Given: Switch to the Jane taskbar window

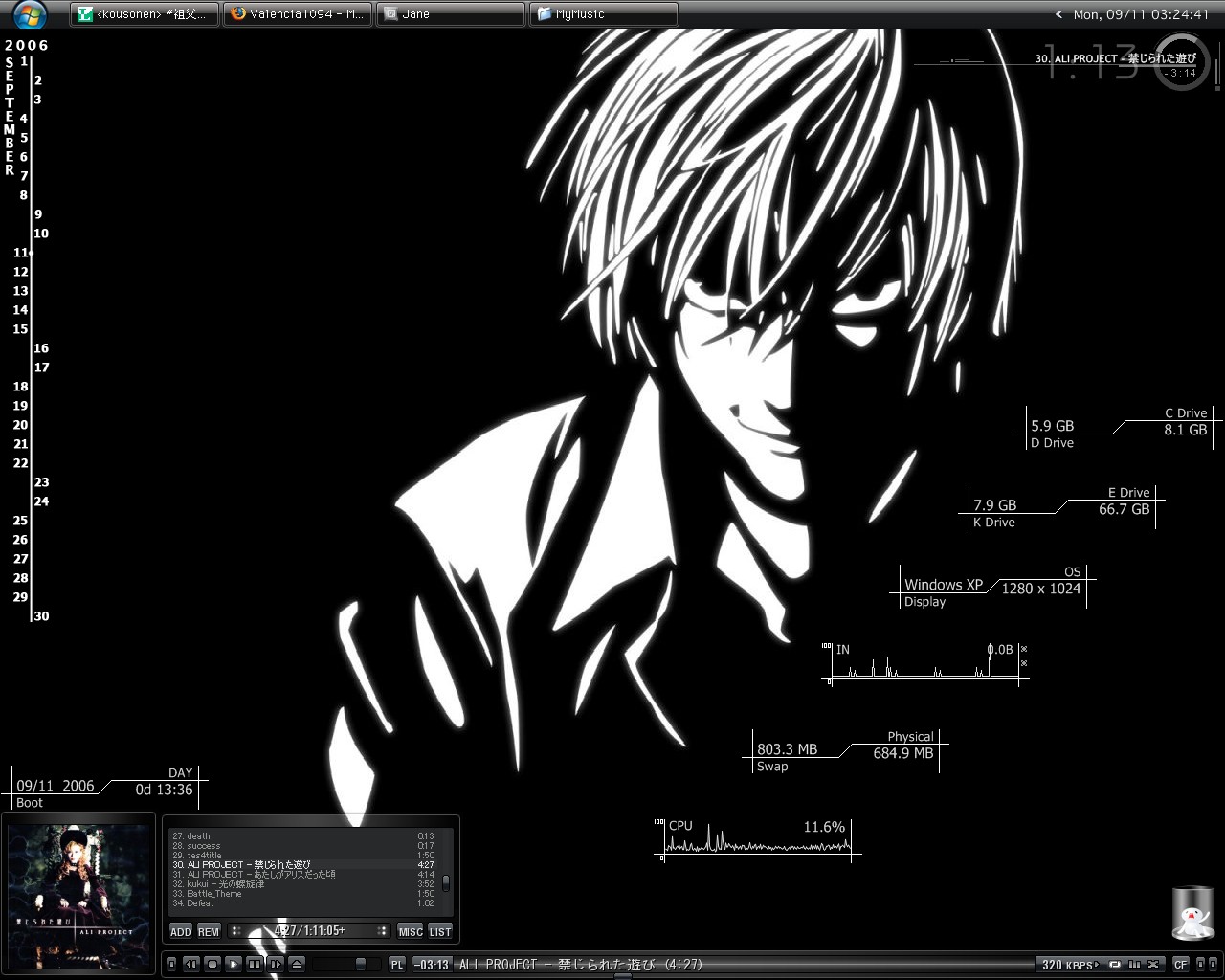Looking at the screenshot, I should [x=451, y=14].
